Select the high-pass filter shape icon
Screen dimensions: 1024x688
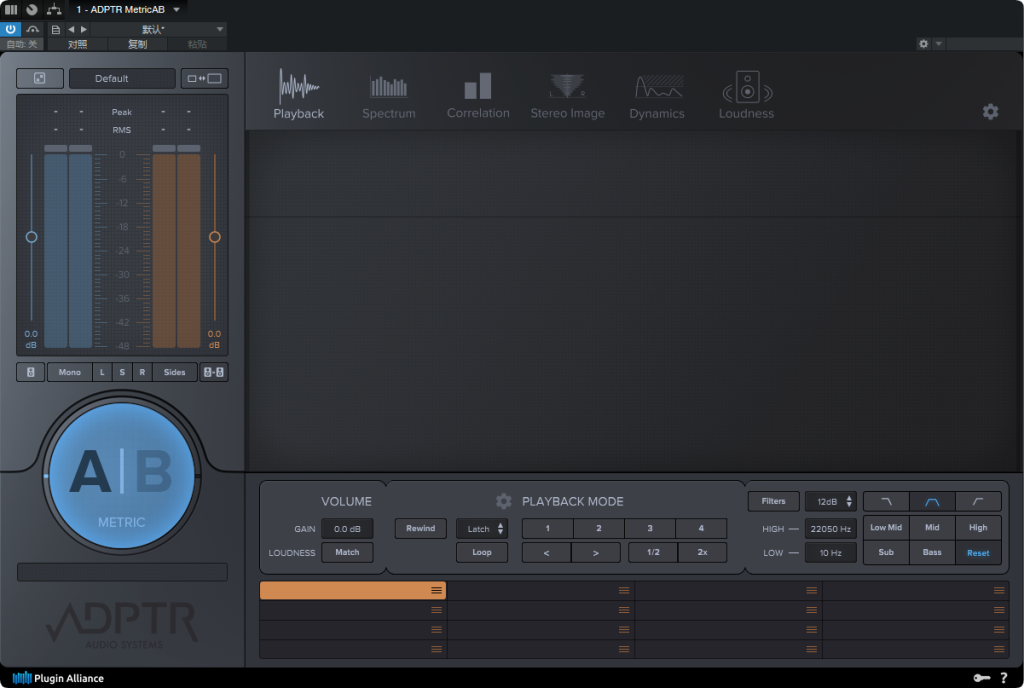[978, 501]
